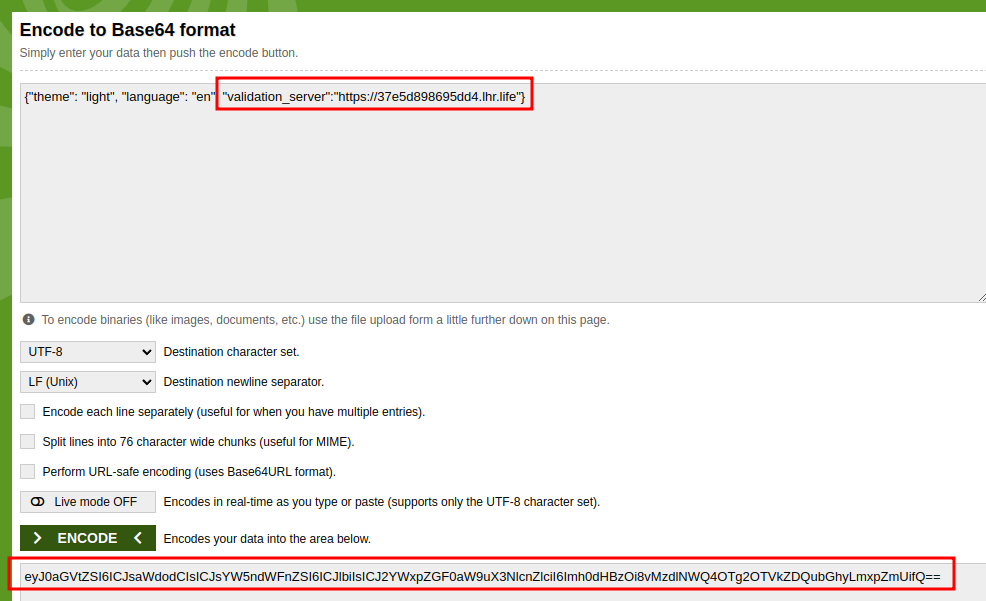Click the green ENCODE button
Viewport: 986px width, 601px height.
[x=87, y=538]
